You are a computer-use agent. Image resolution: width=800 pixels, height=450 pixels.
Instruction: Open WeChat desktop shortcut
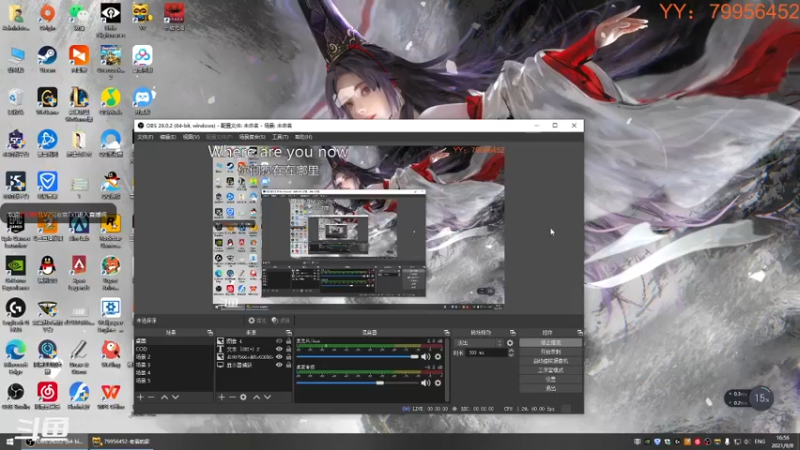[x=79, y=16]
